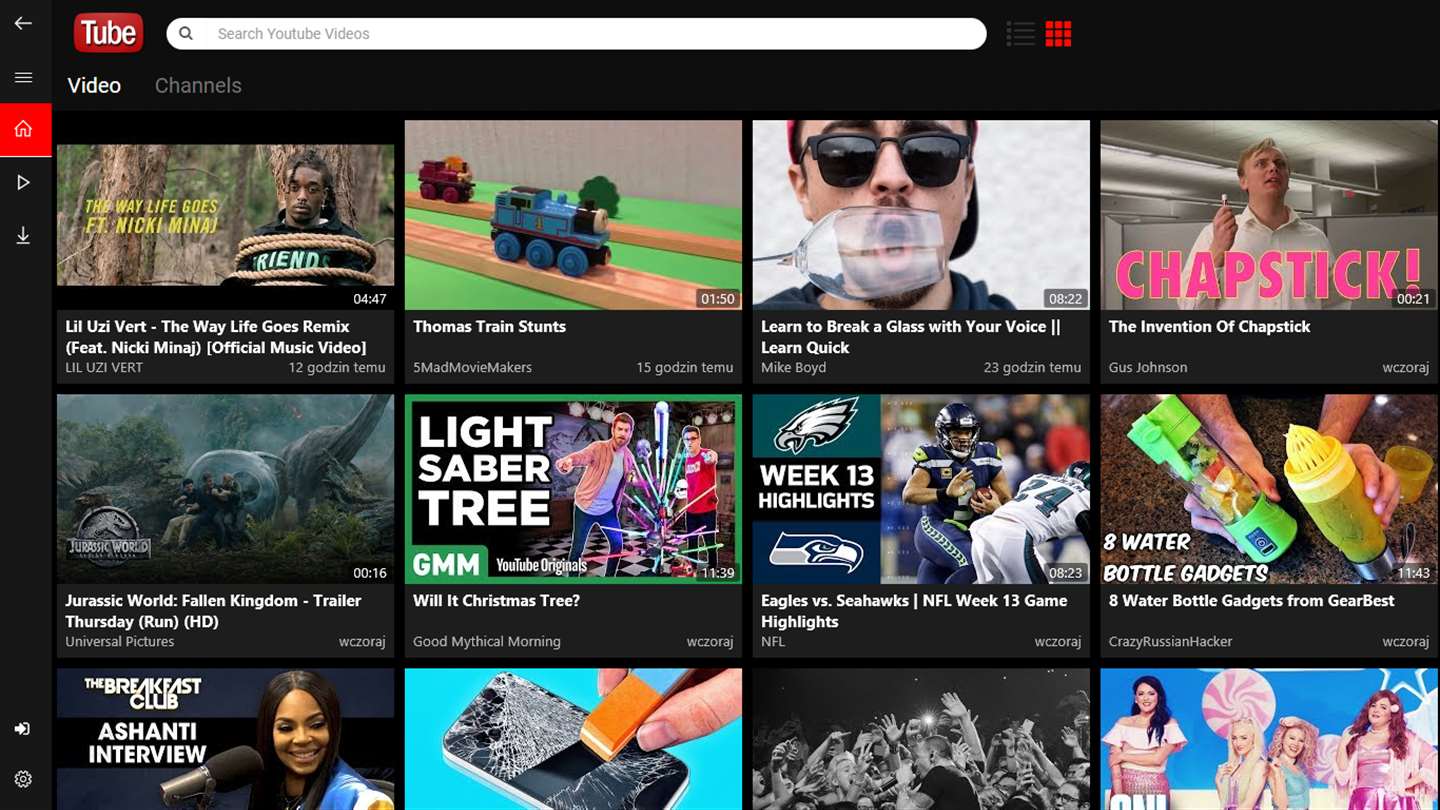This screenshot has width=1440, height=810.
Task: Click the sign-in icon in sidebar
Action: pos(23,729)
